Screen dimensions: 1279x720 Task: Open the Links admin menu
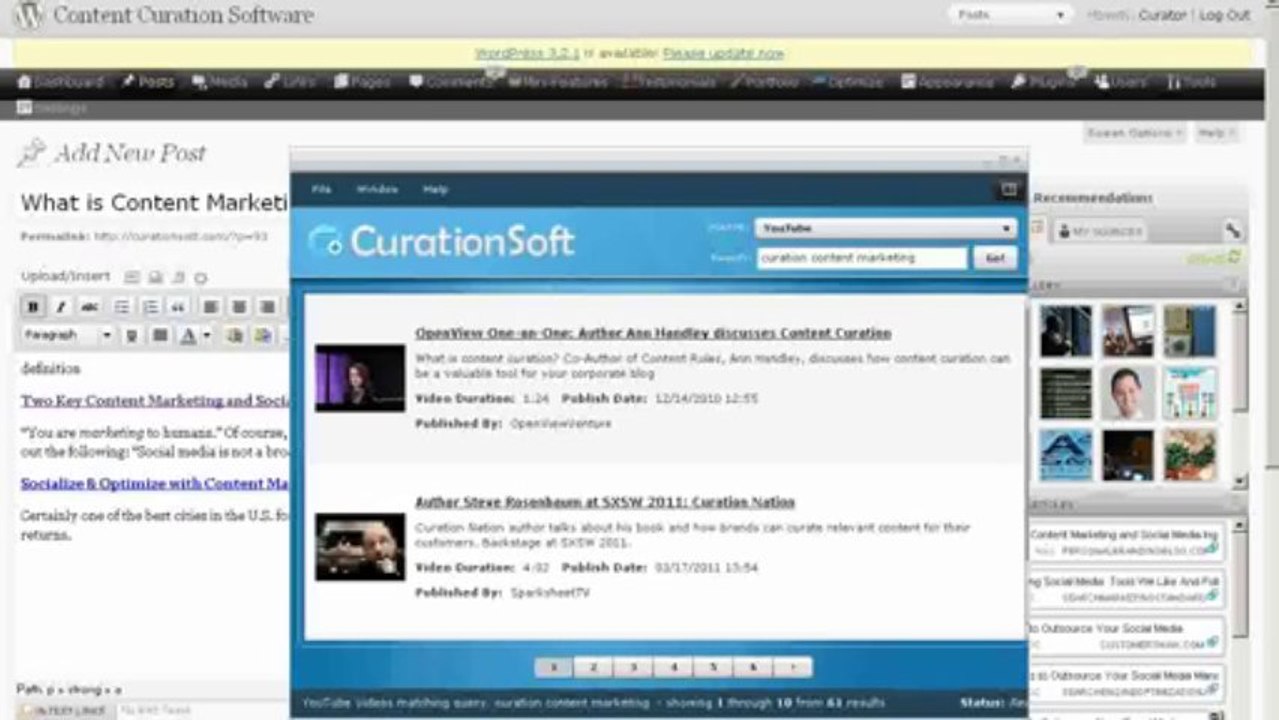pos(290,82)
